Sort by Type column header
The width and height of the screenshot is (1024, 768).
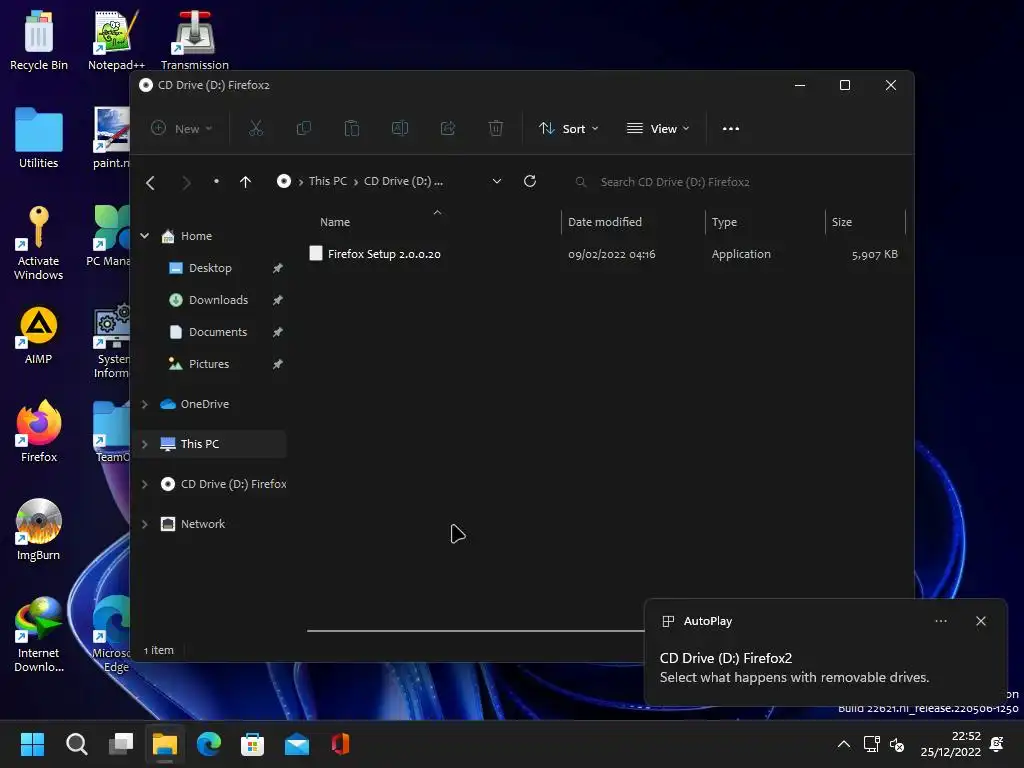[x=765, y=222]
